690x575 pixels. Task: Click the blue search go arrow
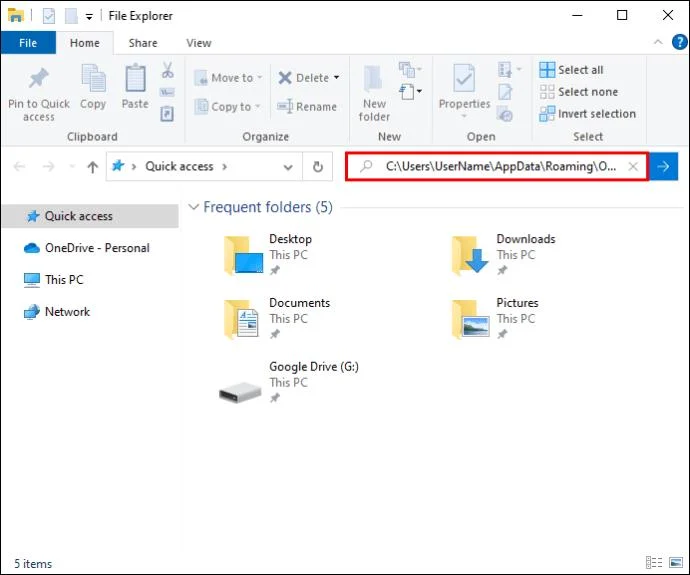pos(663,166)
